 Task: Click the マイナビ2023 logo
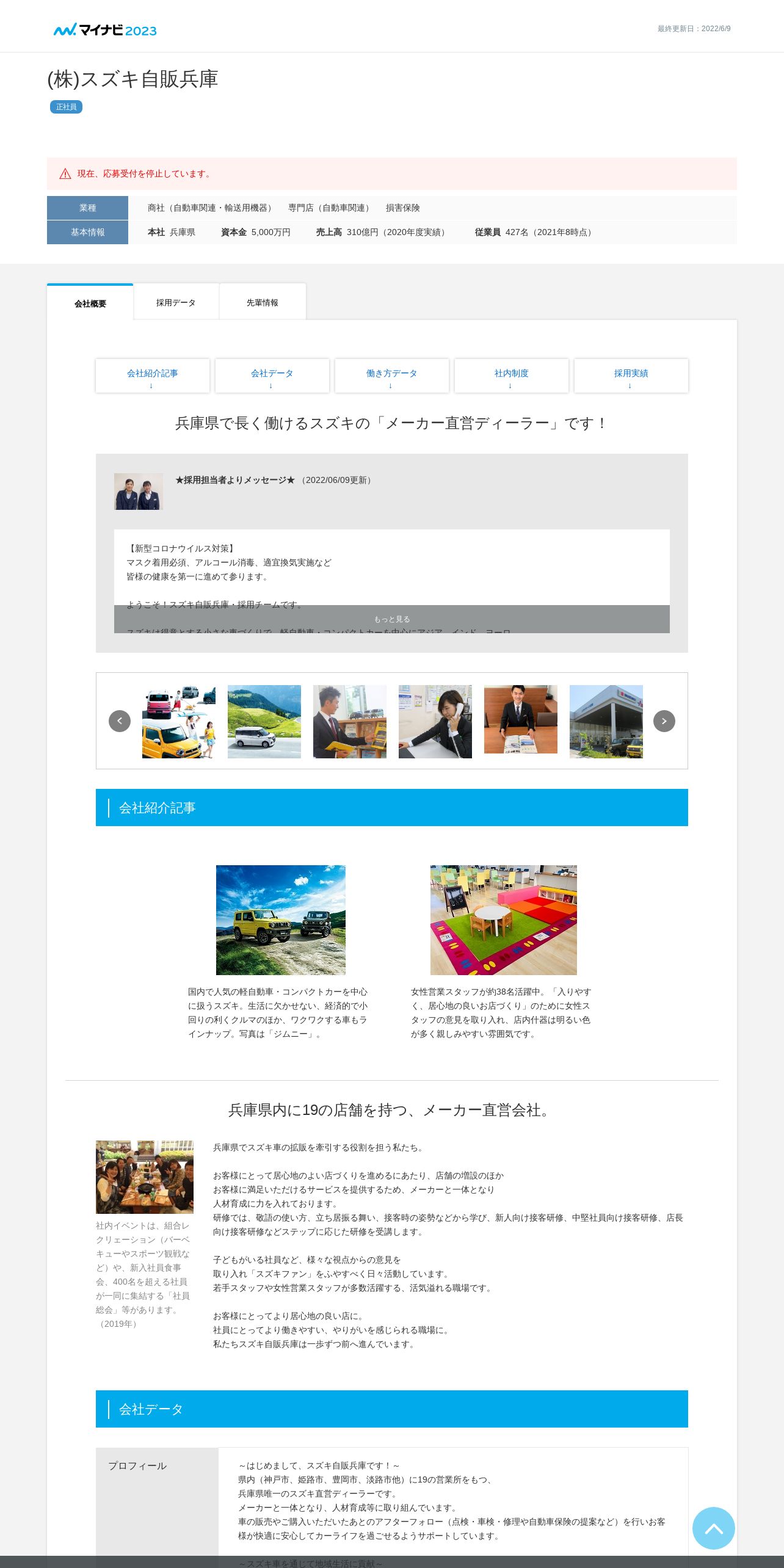point(105,30)
